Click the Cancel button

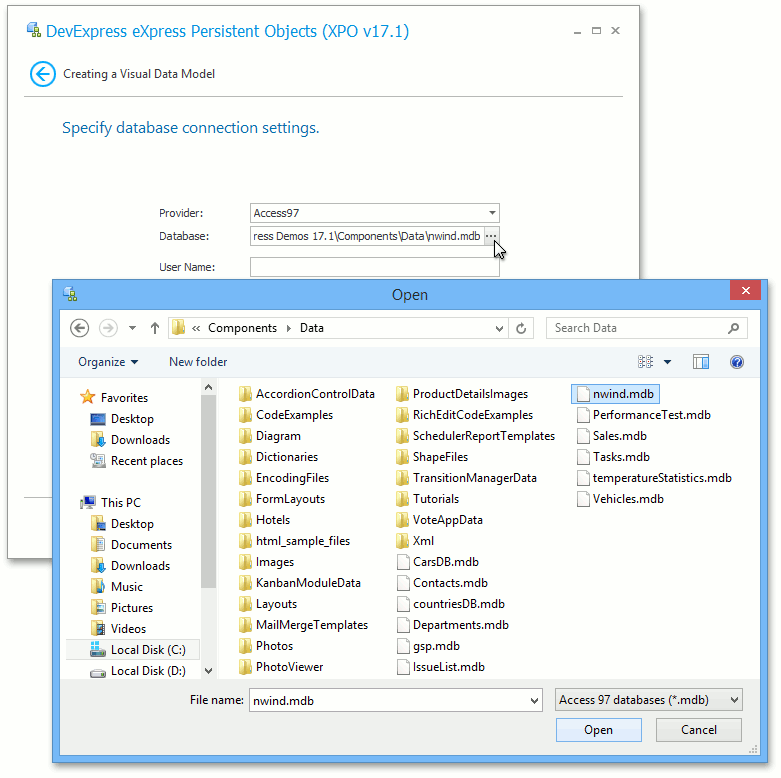coord(699,730)
